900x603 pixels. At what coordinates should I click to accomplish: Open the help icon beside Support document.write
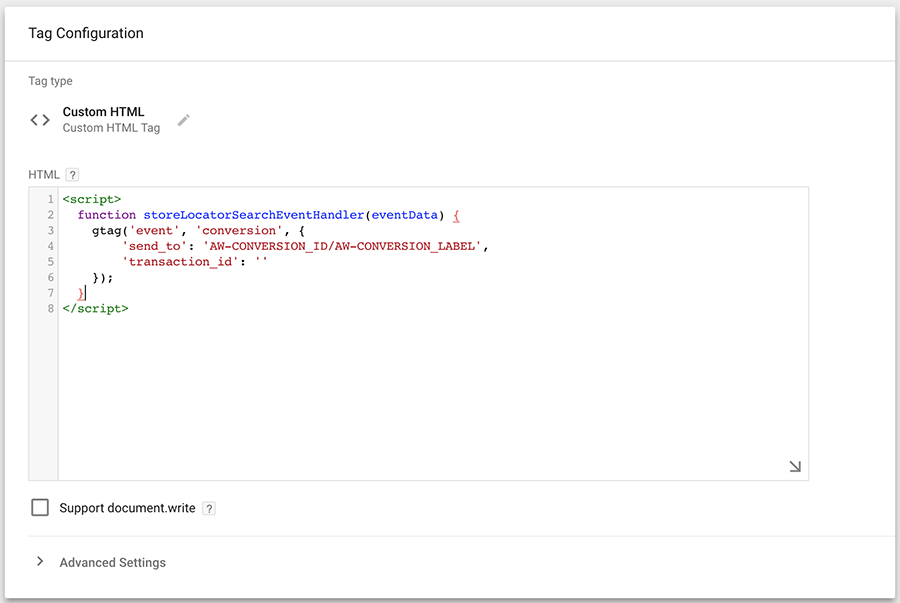coord(209,508)
